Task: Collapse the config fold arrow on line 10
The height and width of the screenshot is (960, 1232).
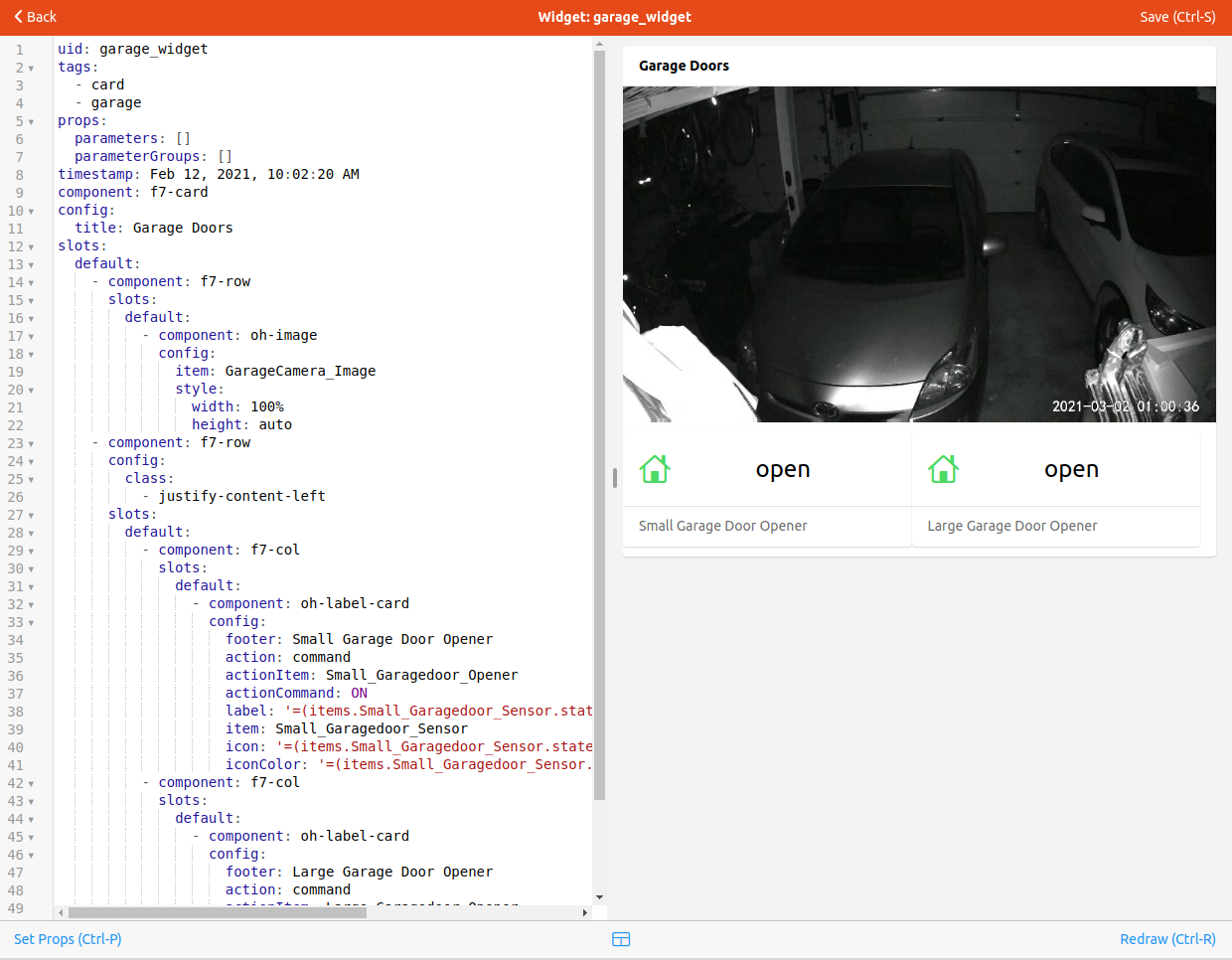Action: (33, 210)
